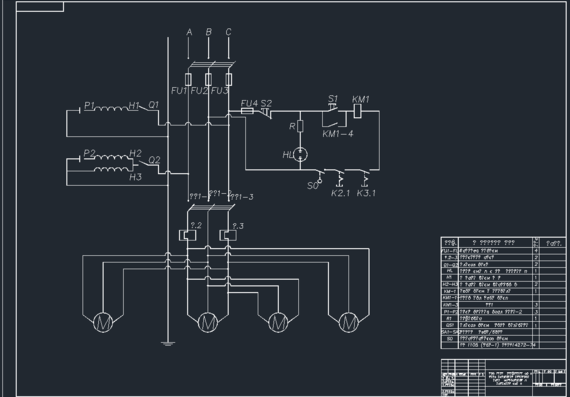The width and height of the screenshot is (570, 397).
Task: Select the KM1-4 auxiliary contact label
Action: 338,134
